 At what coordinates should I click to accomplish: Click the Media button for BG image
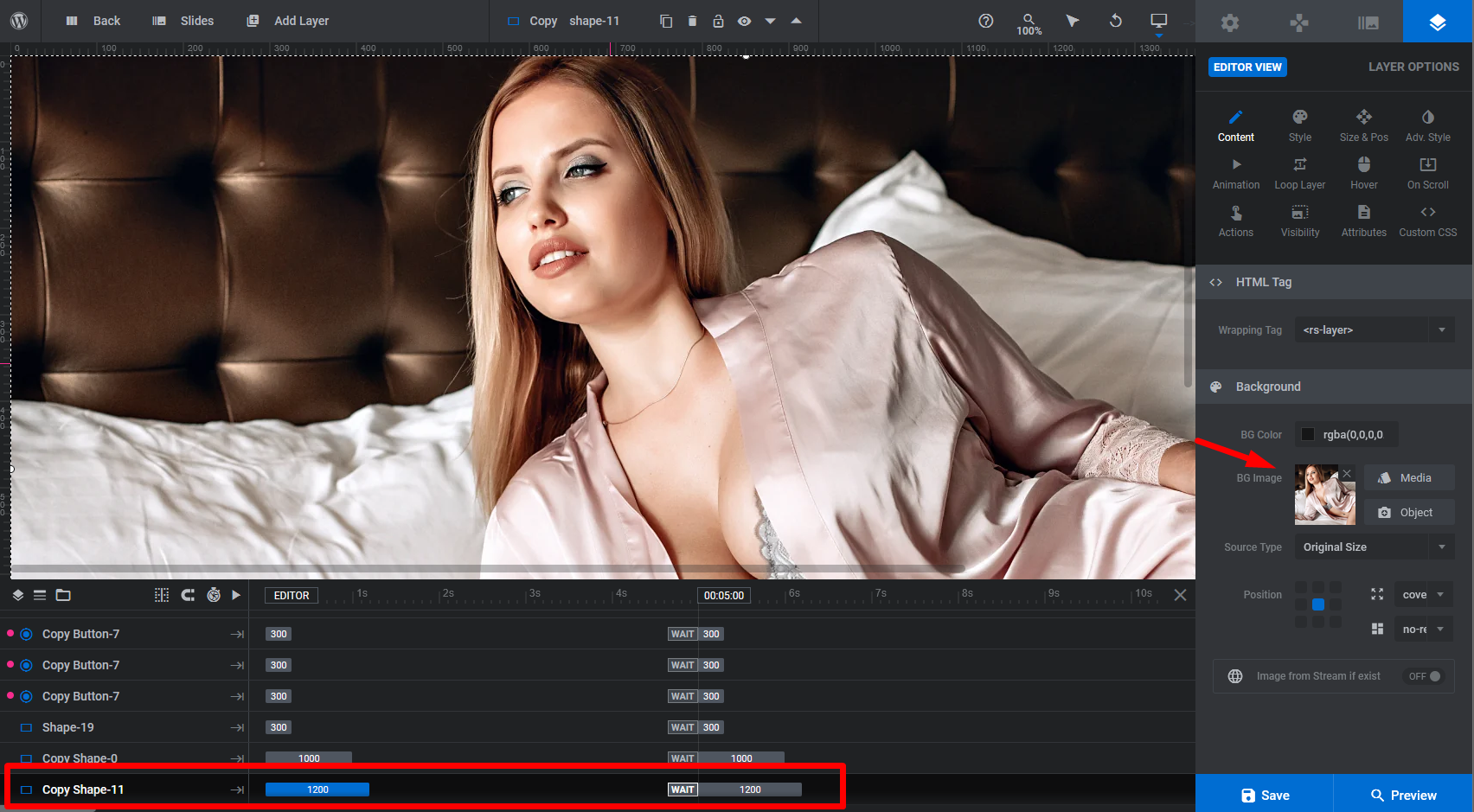[1409, 477]
